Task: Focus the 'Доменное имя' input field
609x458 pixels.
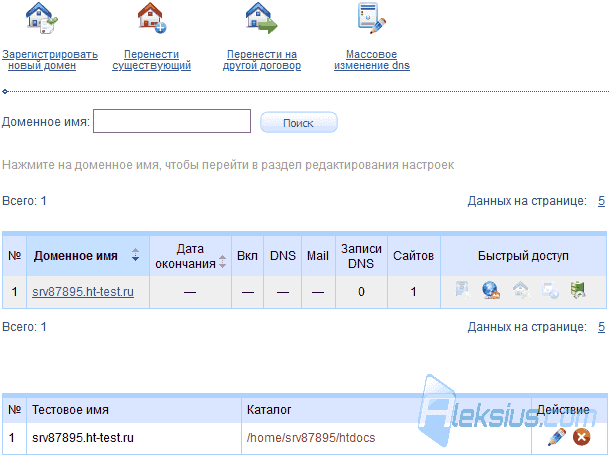Action: pyautogui.click(x=172, y=121)
